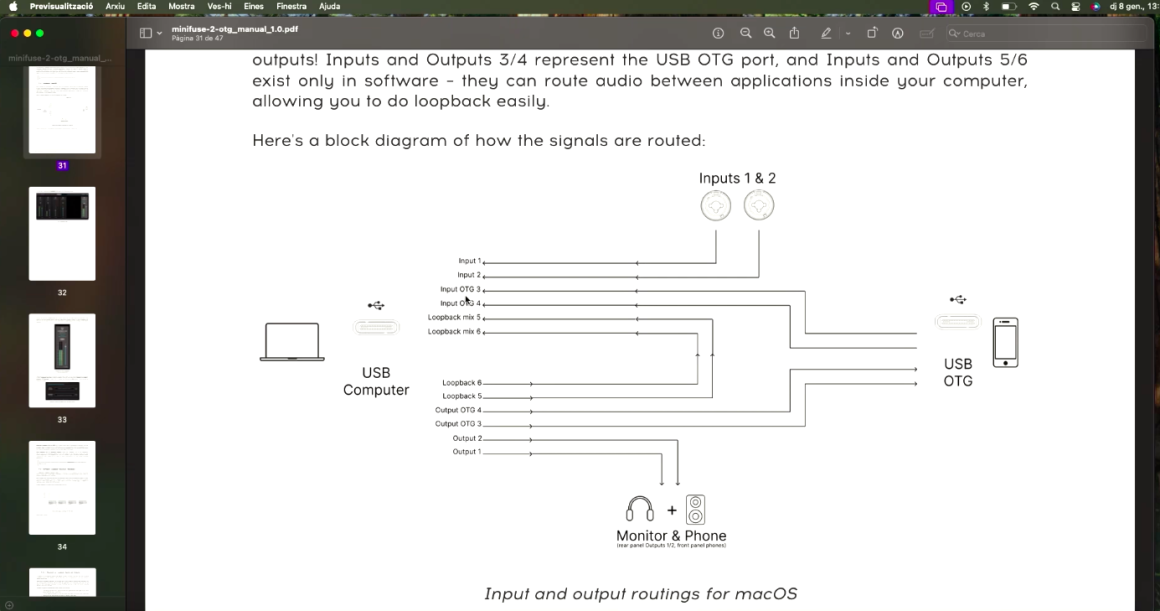Toggle Bluetooth in the menu bar

986,6
